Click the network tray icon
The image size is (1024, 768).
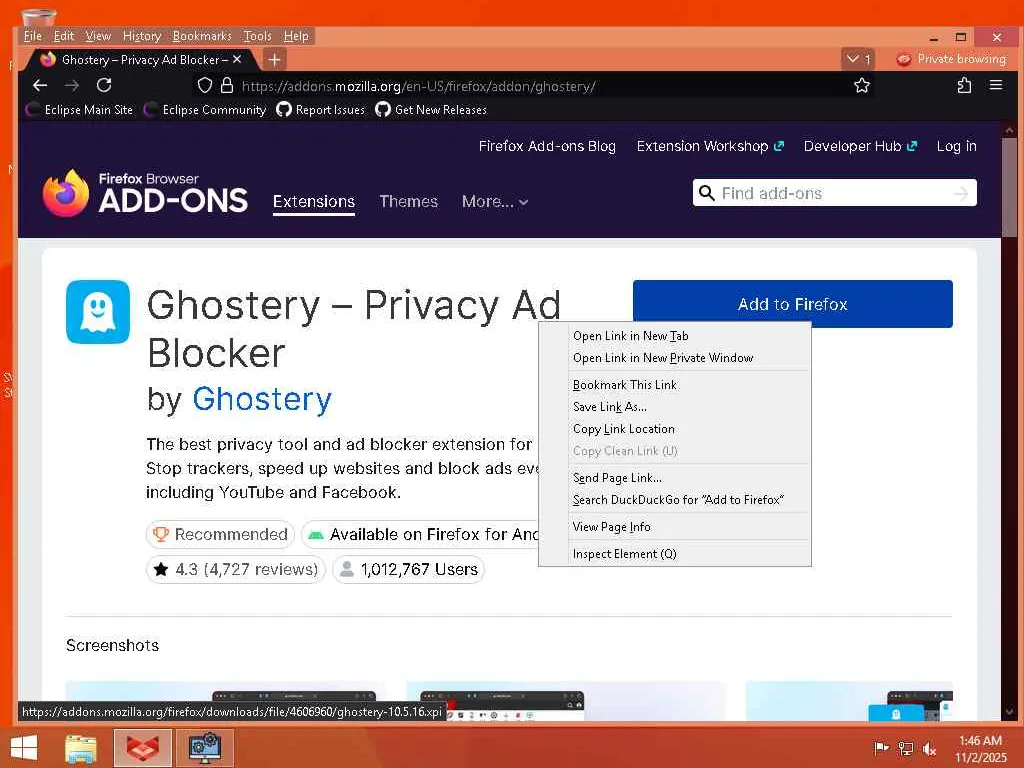[906, 748]
